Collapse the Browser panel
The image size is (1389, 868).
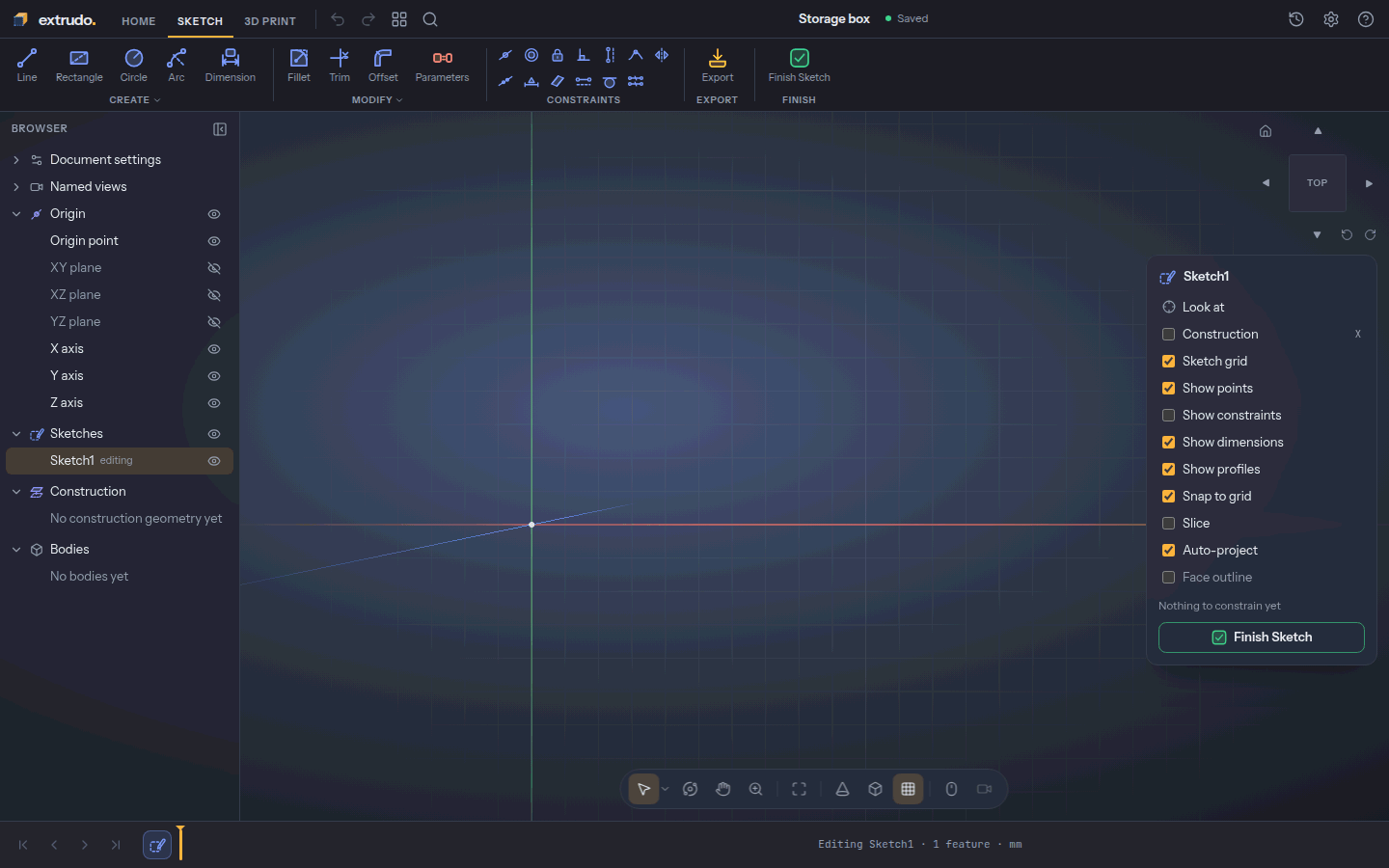click(220, 129)
